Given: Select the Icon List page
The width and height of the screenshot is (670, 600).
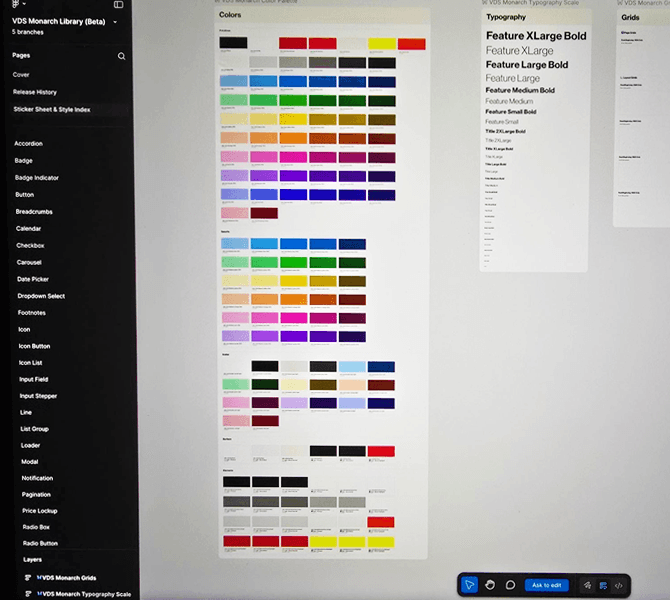Looking at the screenshot, I should pyautogui.click(x=30, y=363).
